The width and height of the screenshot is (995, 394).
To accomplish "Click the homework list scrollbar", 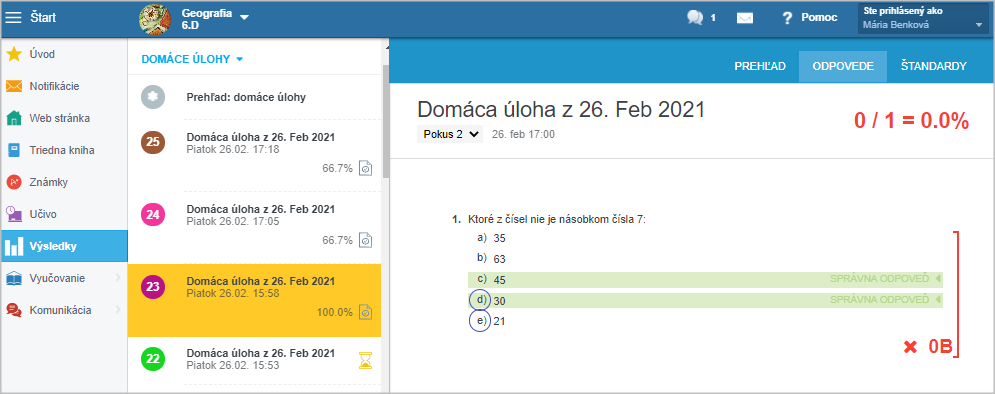I will point(385,121).
